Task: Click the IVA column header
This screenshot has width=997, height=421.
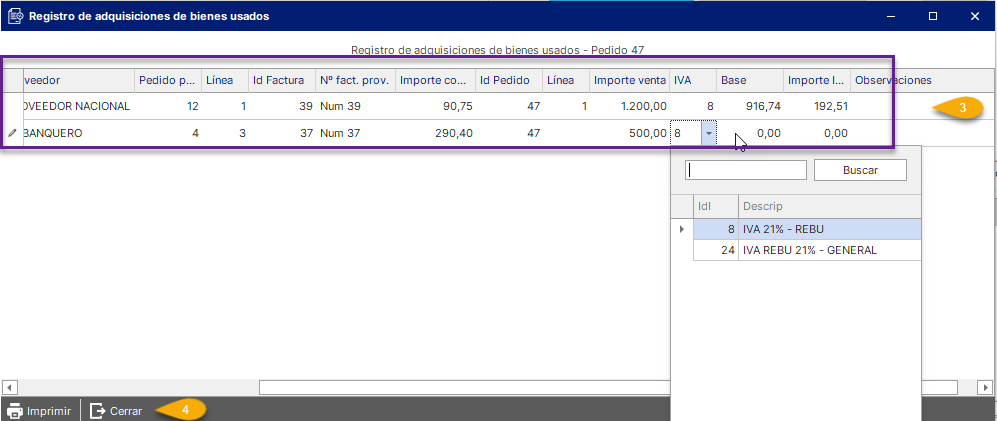Action: tap(693, 80)
